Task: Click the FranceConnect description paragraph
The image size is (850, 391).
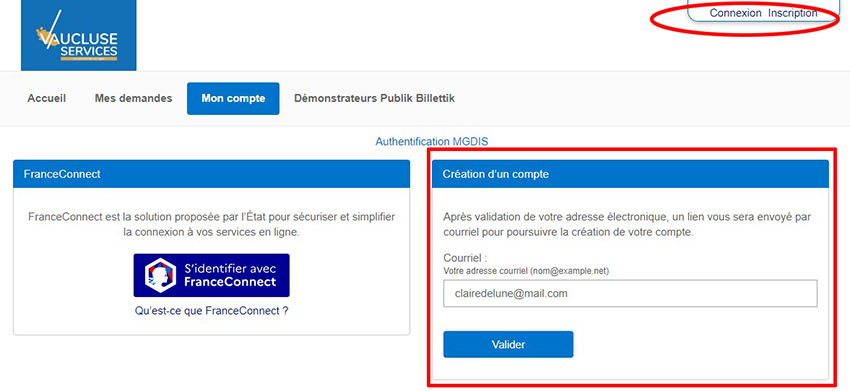Action: click(211, 225)
